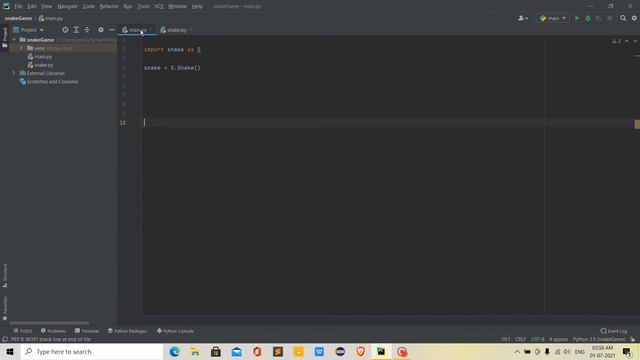Toggle the tool window bars icon in status bar
This screenshot has width=640, height=360.
(x=5, y=339)
